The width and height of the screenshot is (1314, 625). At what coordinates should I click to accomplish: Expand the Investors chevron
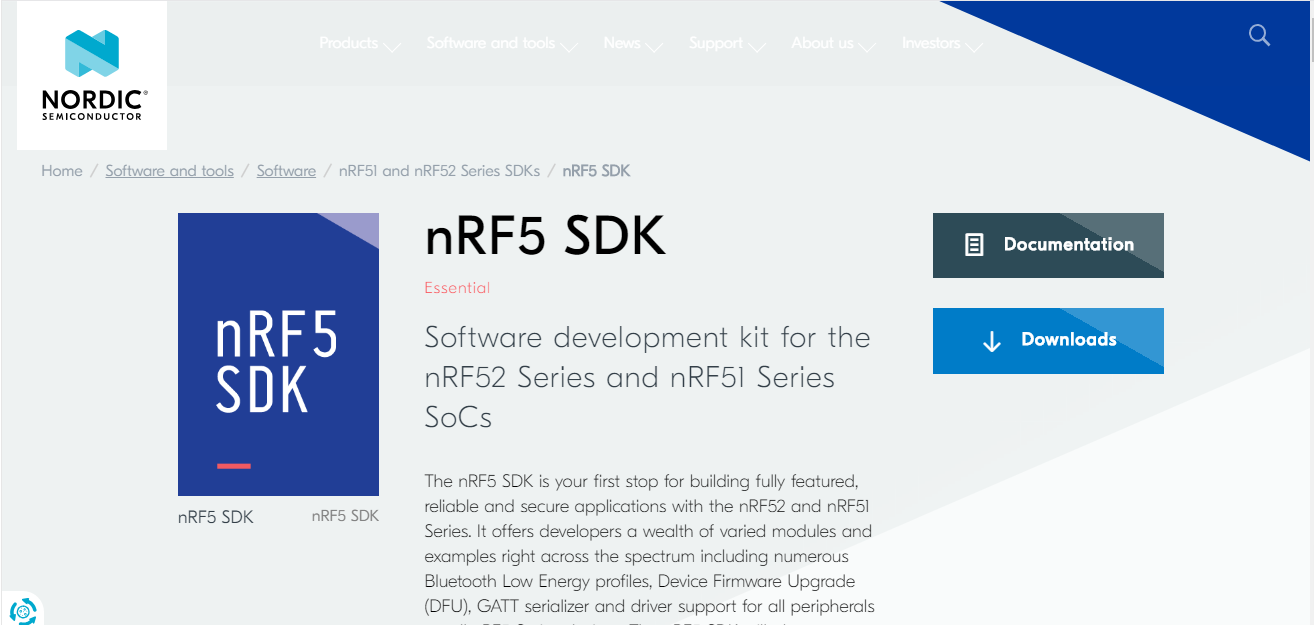pyautogui.click(x=974, y=46)
